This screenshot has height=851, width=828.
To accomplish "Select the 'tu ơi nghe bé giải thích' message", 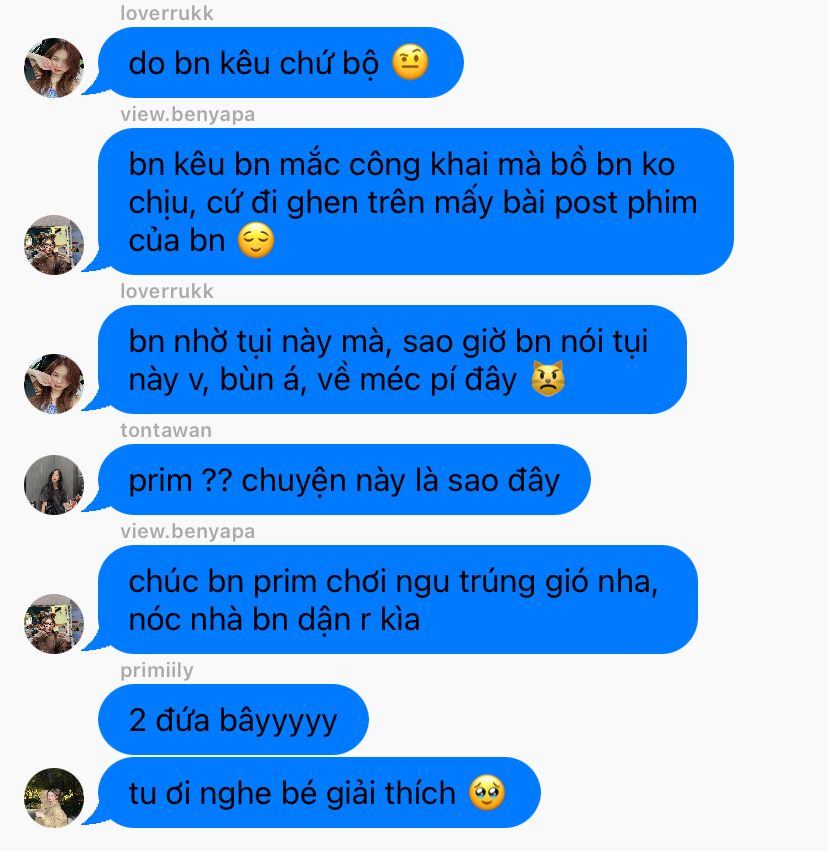I will tap(319, 792).
